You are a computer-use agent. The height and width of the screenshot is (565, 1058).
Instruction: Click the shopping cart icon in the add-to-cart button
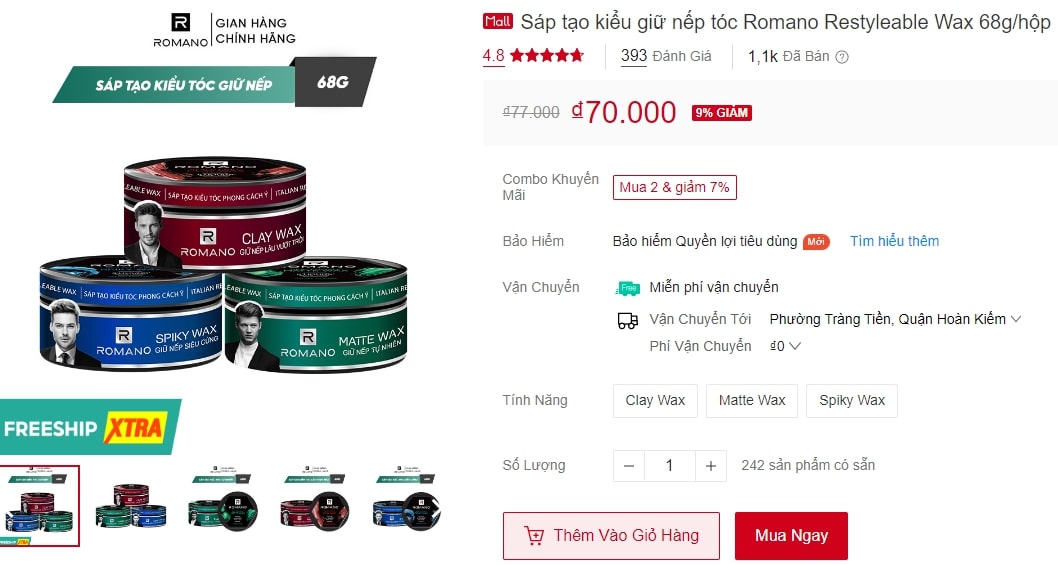[x=534, y=536]
